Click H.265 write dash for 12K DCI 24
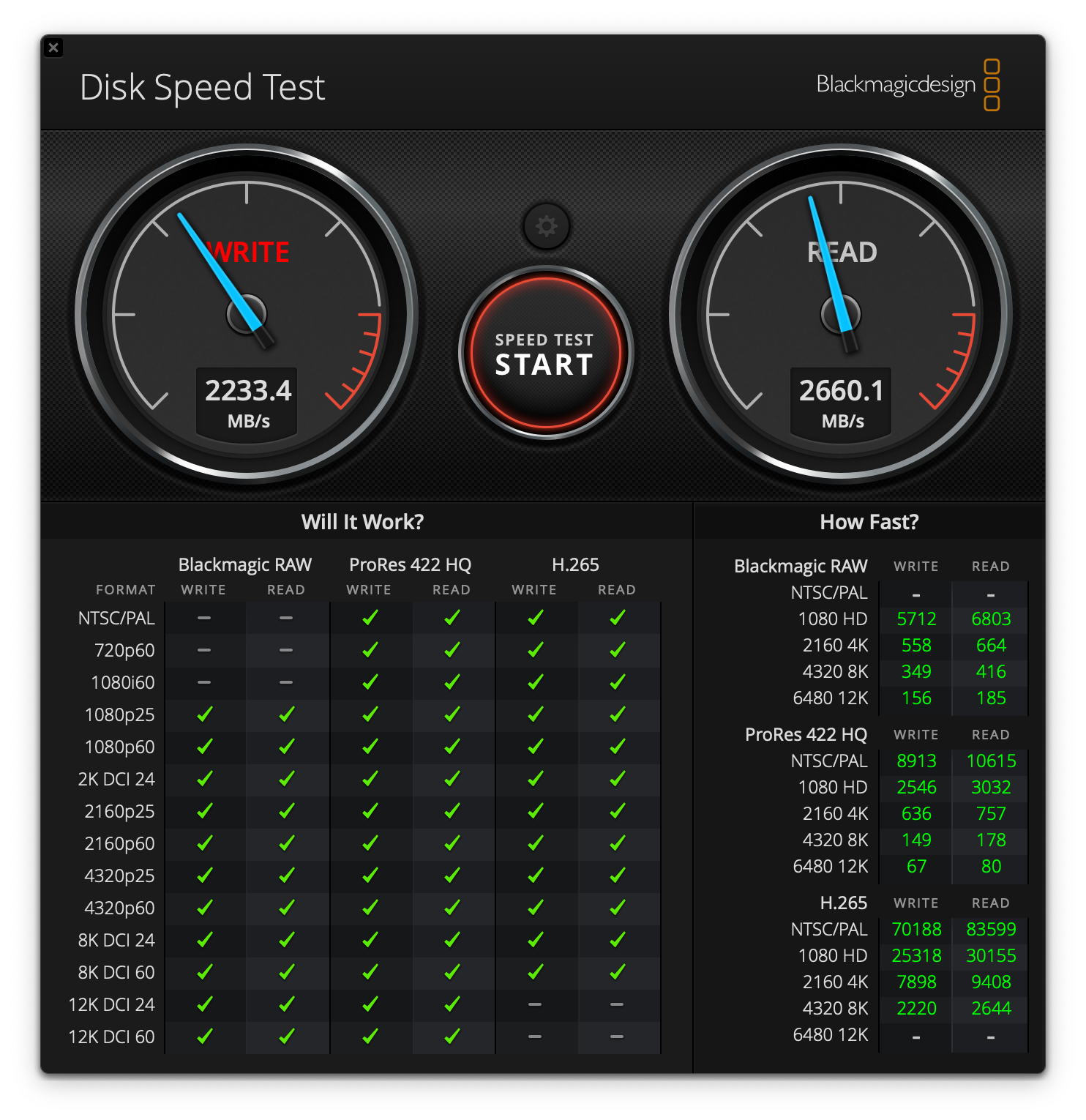The image size is (1086, 1120). [535, 1004]
